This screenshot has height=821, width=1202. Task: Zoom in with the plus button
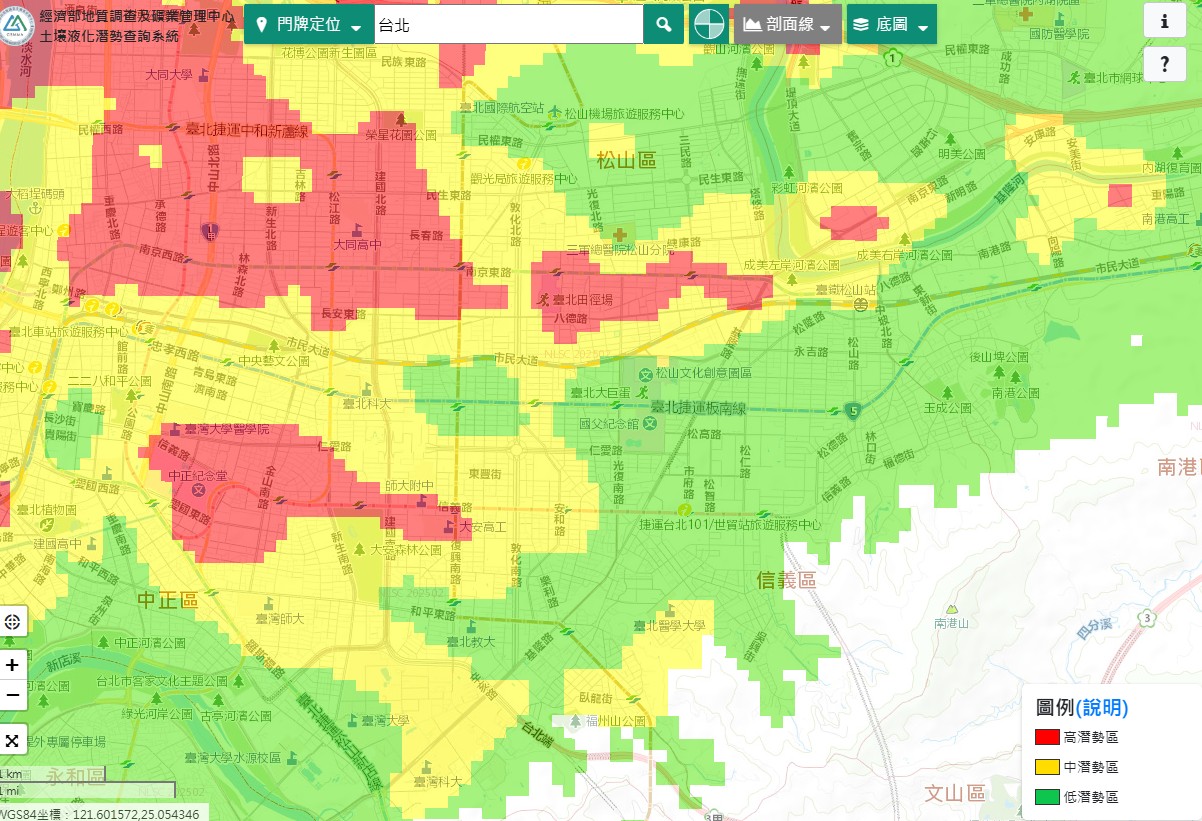coord(13,665)
